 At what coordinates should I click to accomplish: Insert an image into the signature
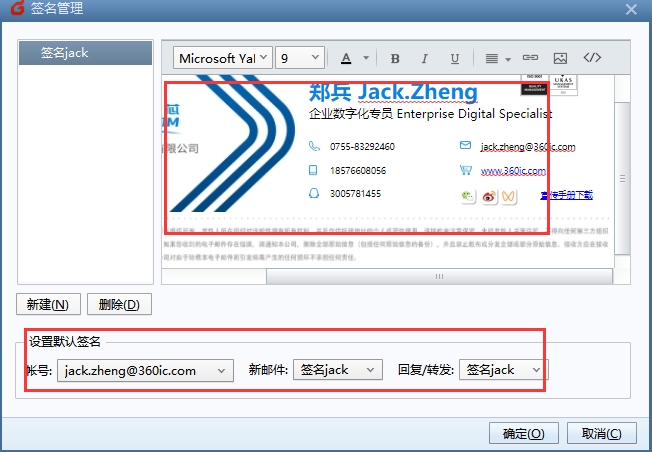[x=560, y=58]
